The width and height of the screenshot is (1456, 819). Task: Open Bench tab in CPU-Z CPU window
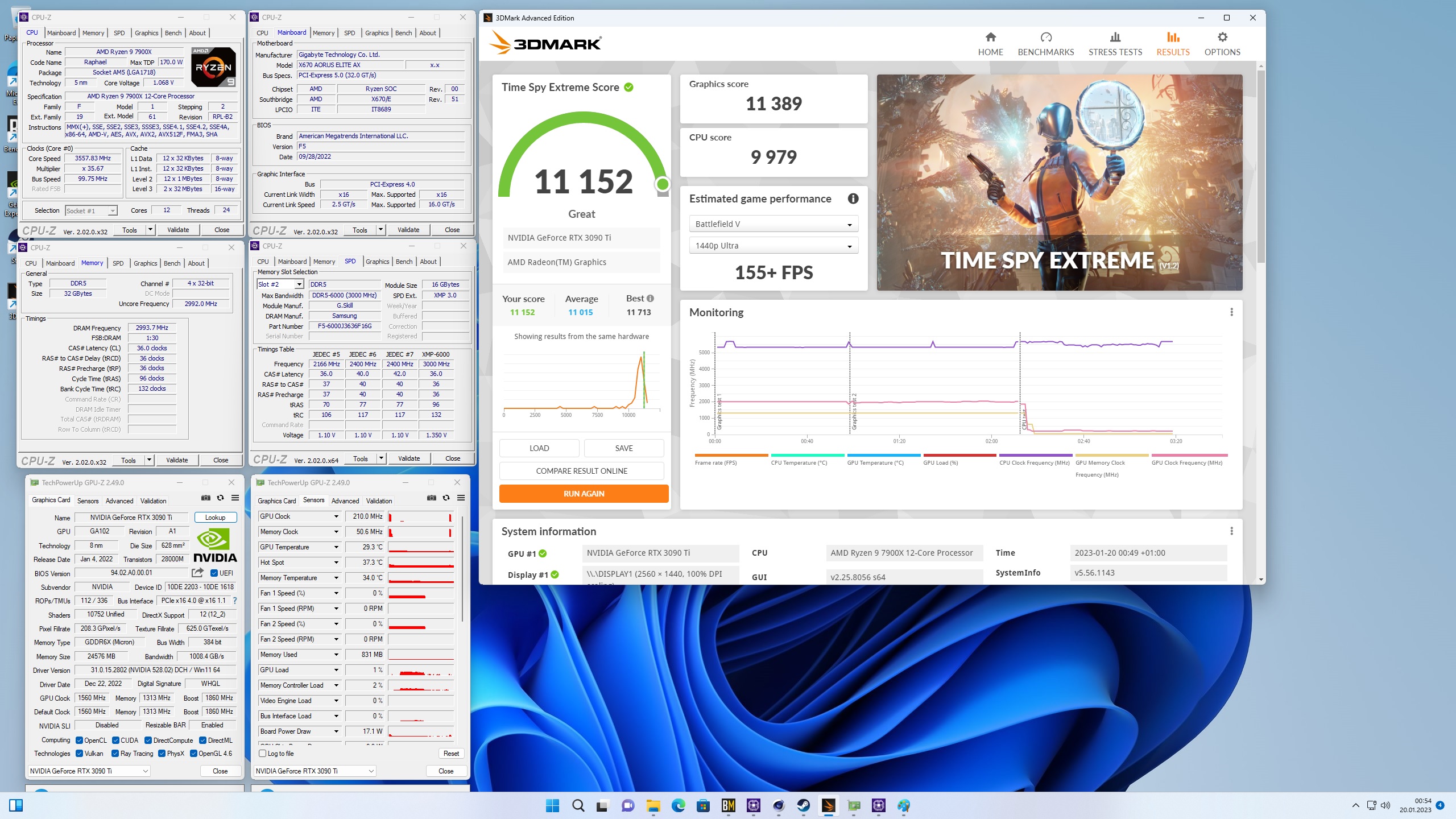(173, 33)
